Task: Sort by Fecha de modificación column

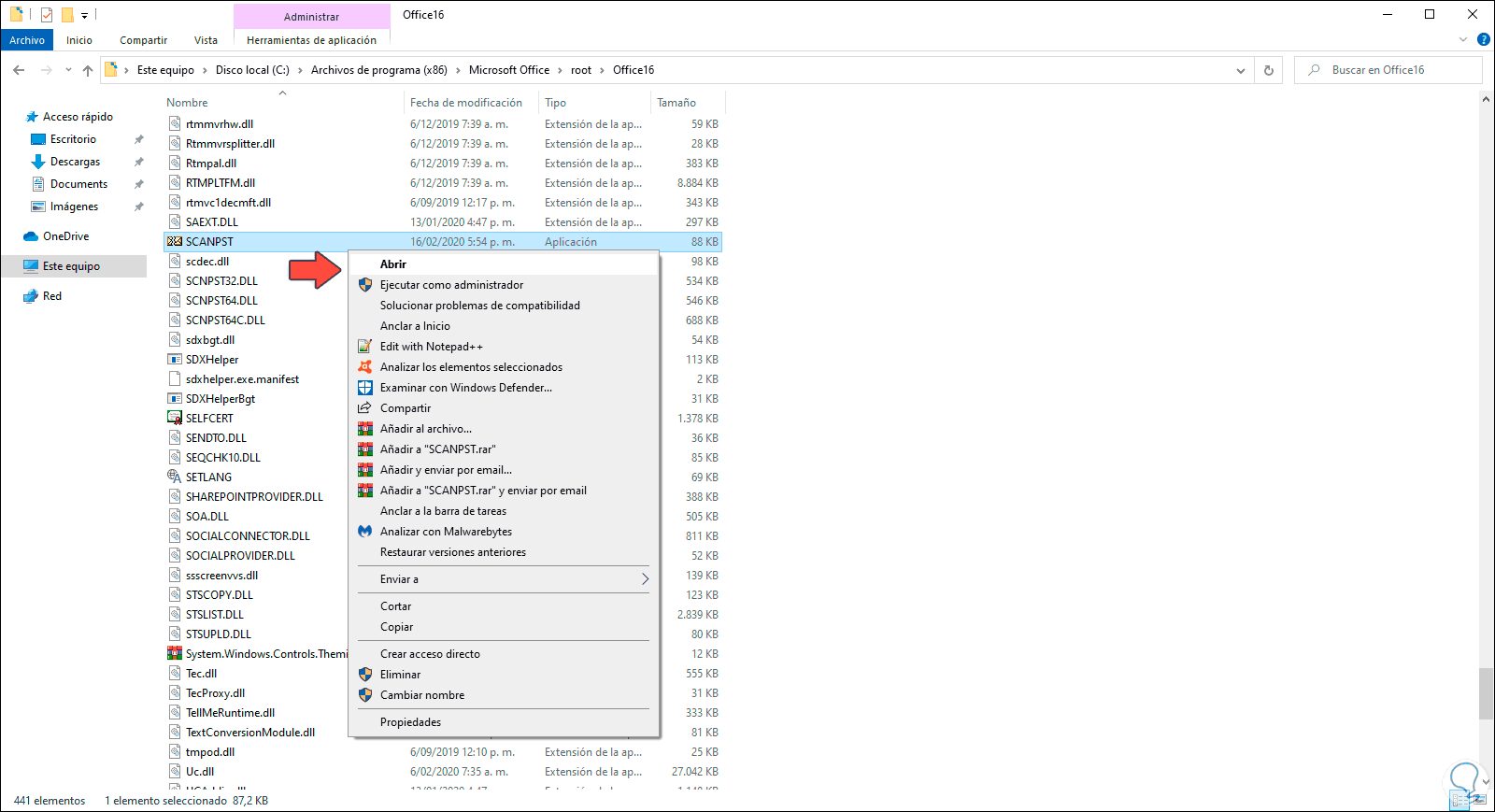Action: tap(472, 103)
